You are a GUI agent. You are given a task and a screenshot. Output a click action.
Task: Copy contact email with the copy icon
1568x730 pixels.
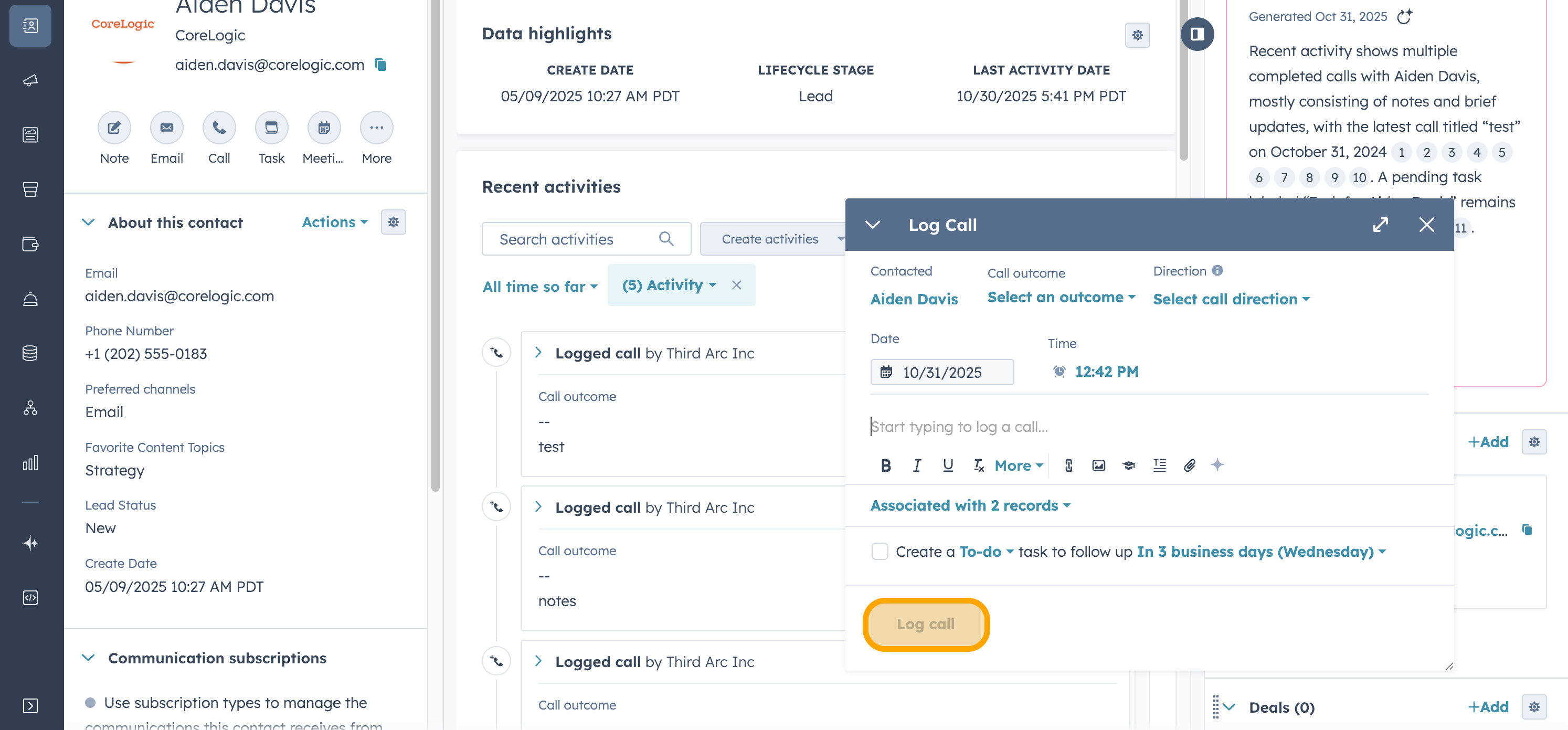(381, 65)
